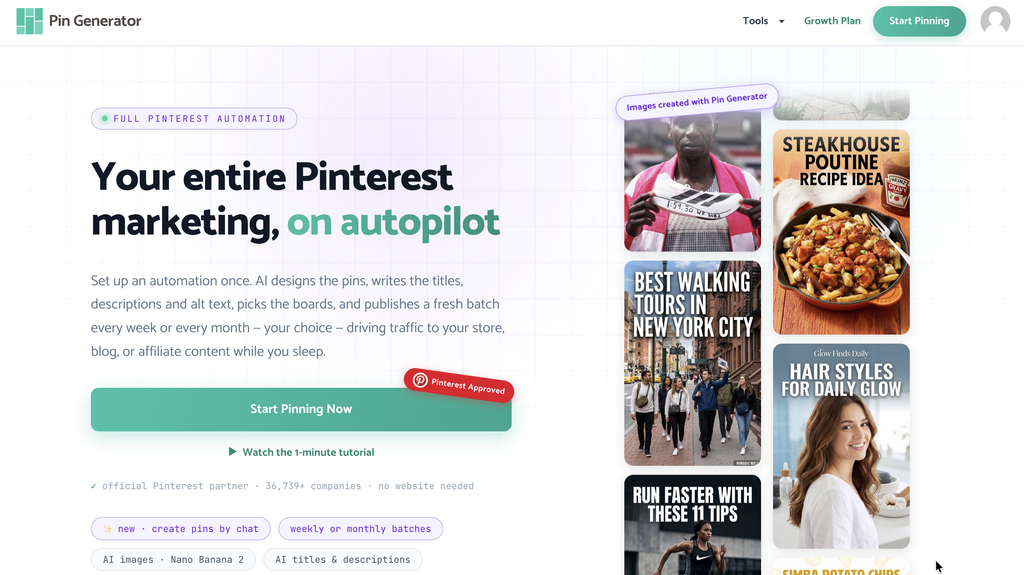Open the runner holding shoe pin image
This screenshot has width=1024, height=575.
692,183
